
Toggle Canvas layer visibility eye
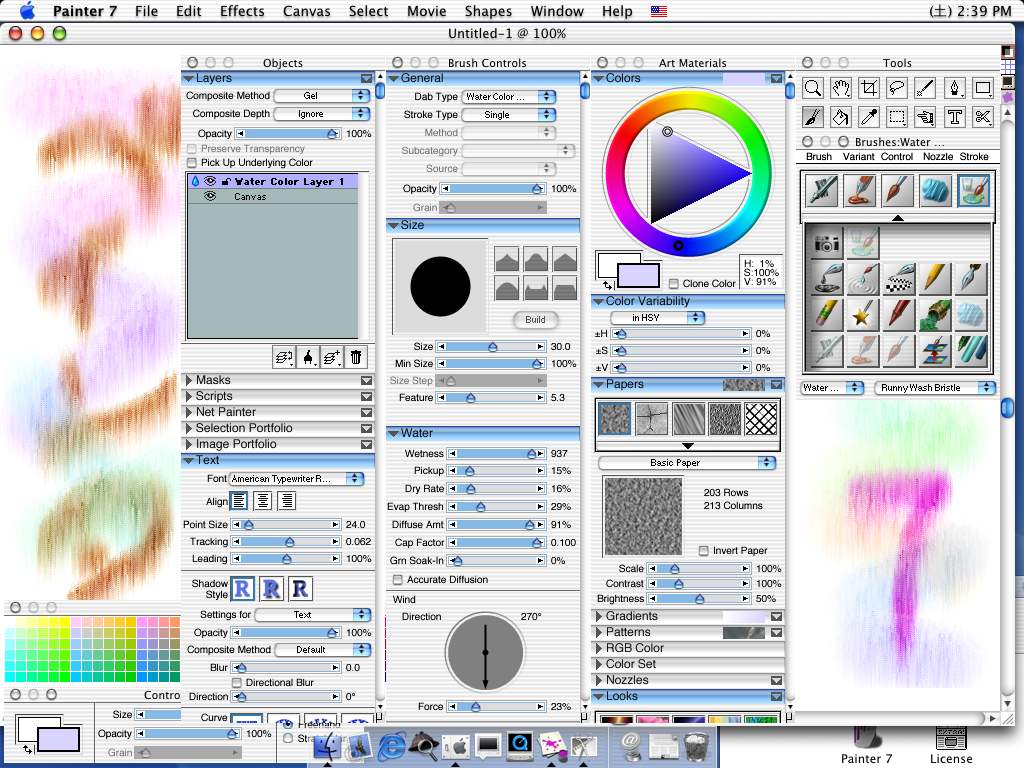point(209,196)
